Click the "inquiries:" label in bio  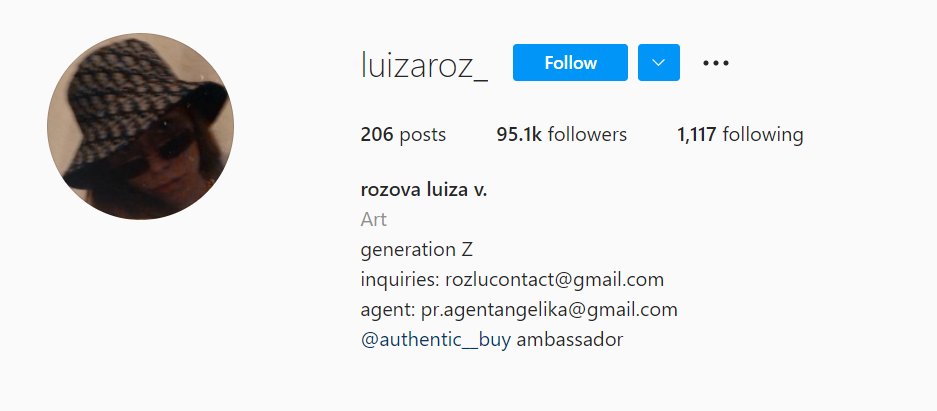(400, 280)
